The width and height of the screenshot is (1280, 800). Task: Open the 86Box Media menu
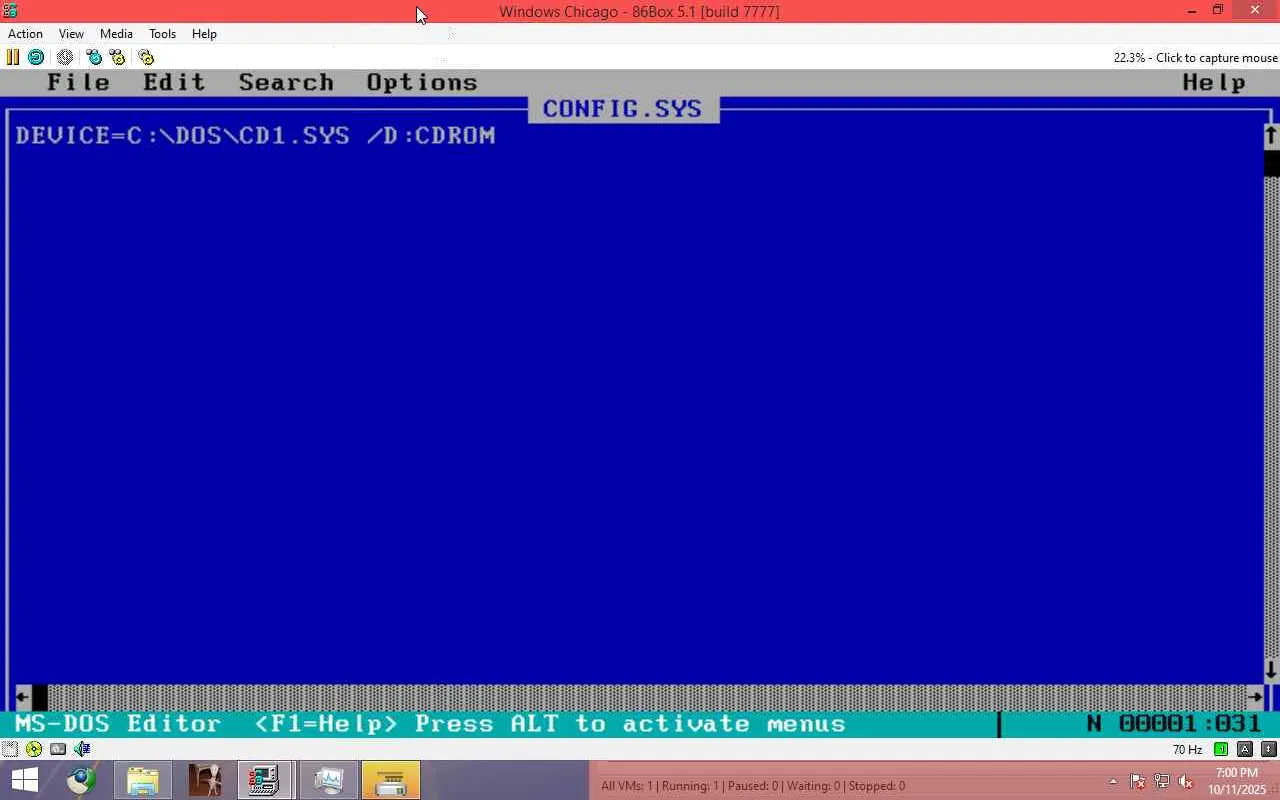(116, 33)
